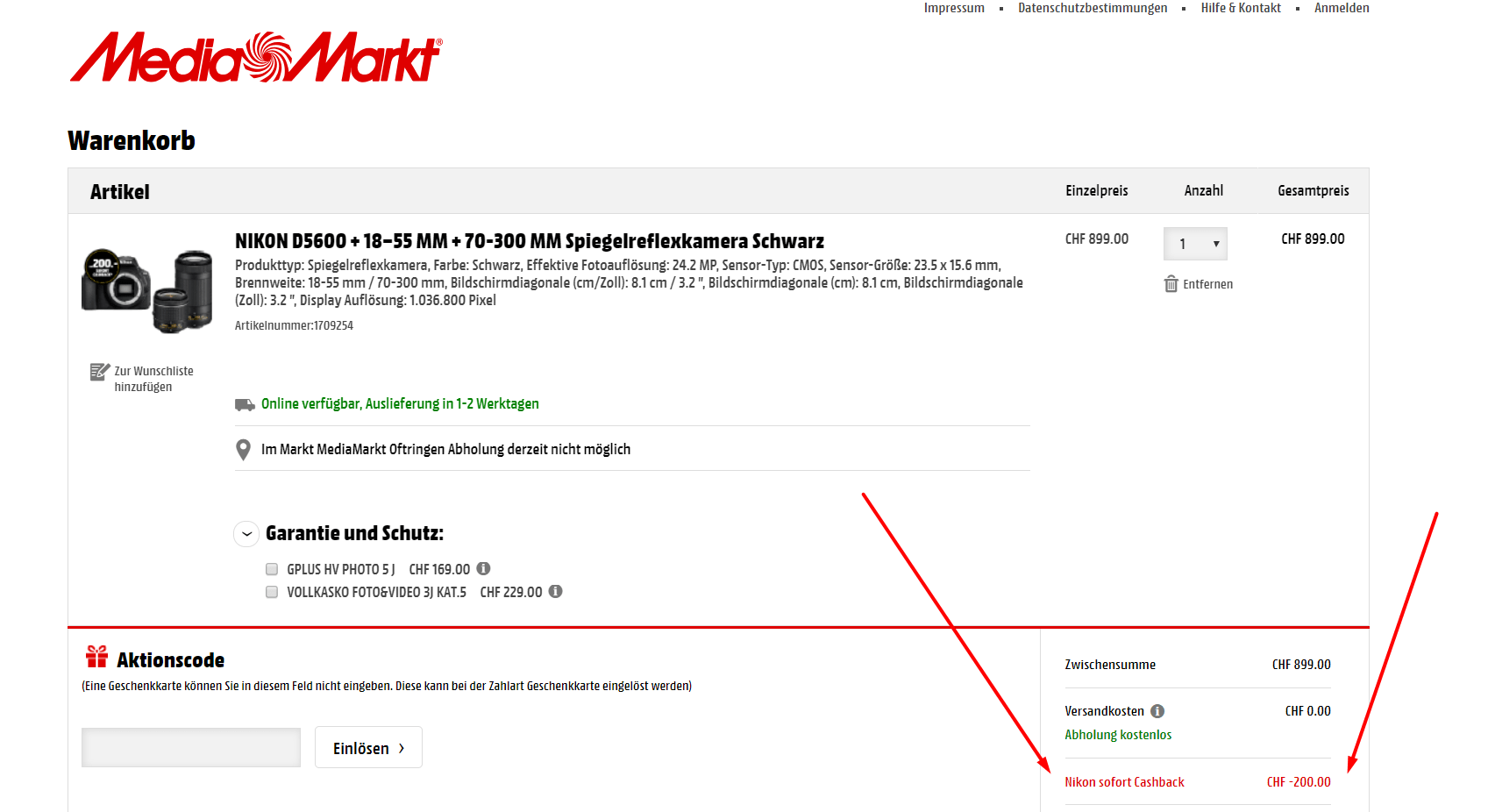The width and height of the screenshot is (1488, 812).
Task: Open the Impressum link
Action: (x=954, y=8)
